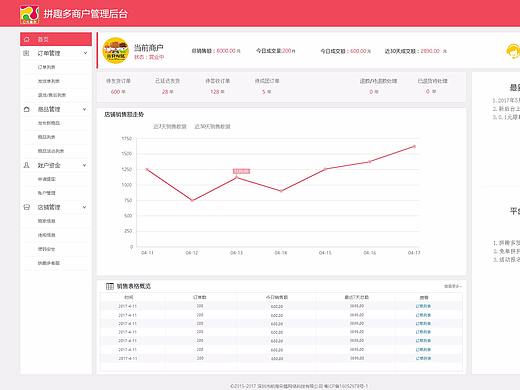Open 申请提现 under 账户资金
The width and height of the screenshot is (520, 390).
46,179
